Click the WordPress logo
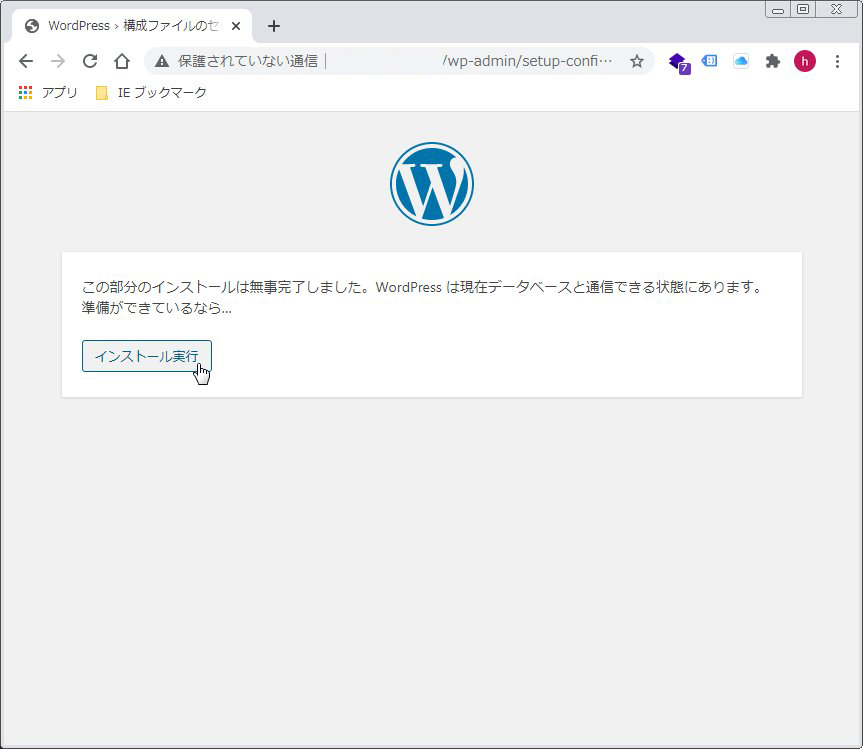 (432, 184)
